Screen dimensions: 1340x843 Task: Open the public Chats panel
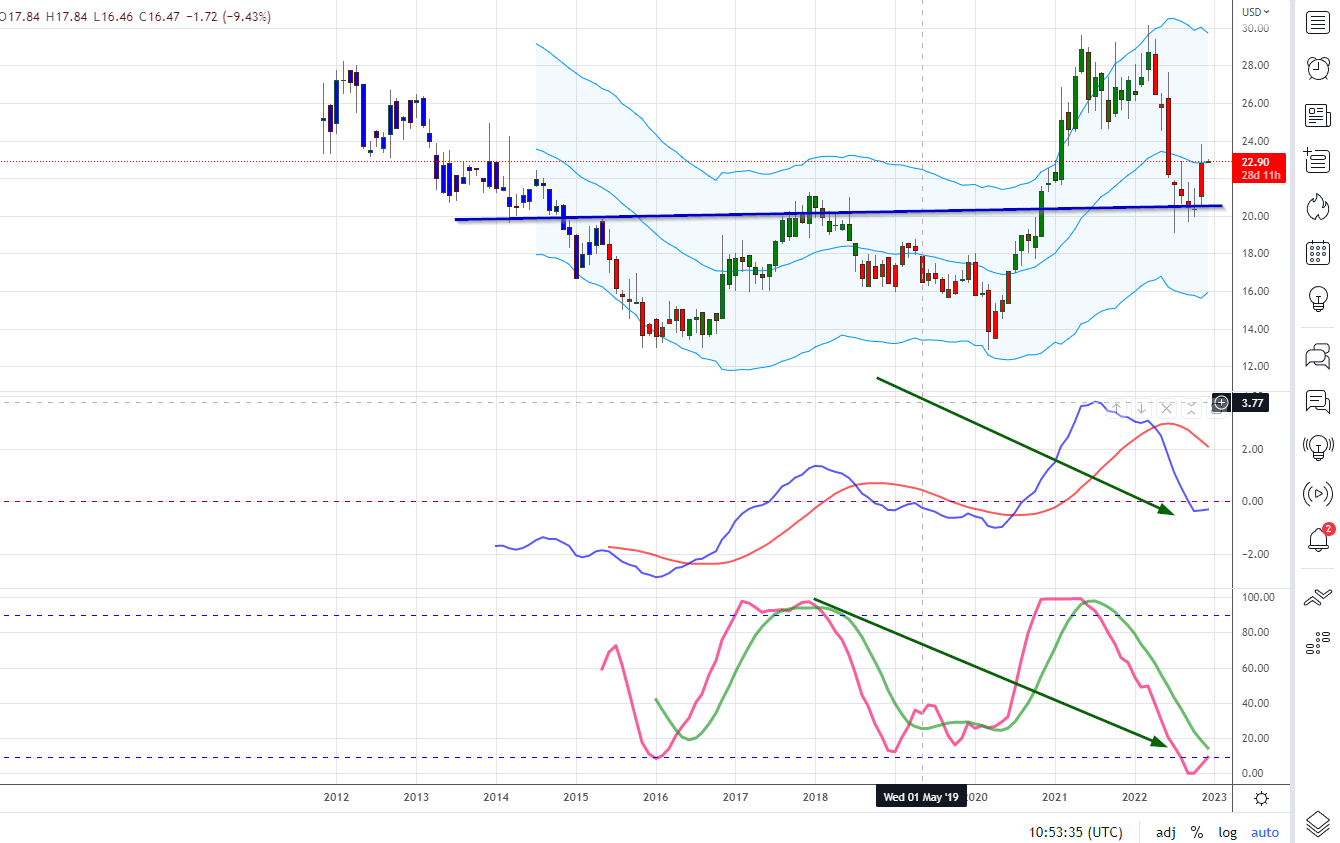tap(1317, 356)
